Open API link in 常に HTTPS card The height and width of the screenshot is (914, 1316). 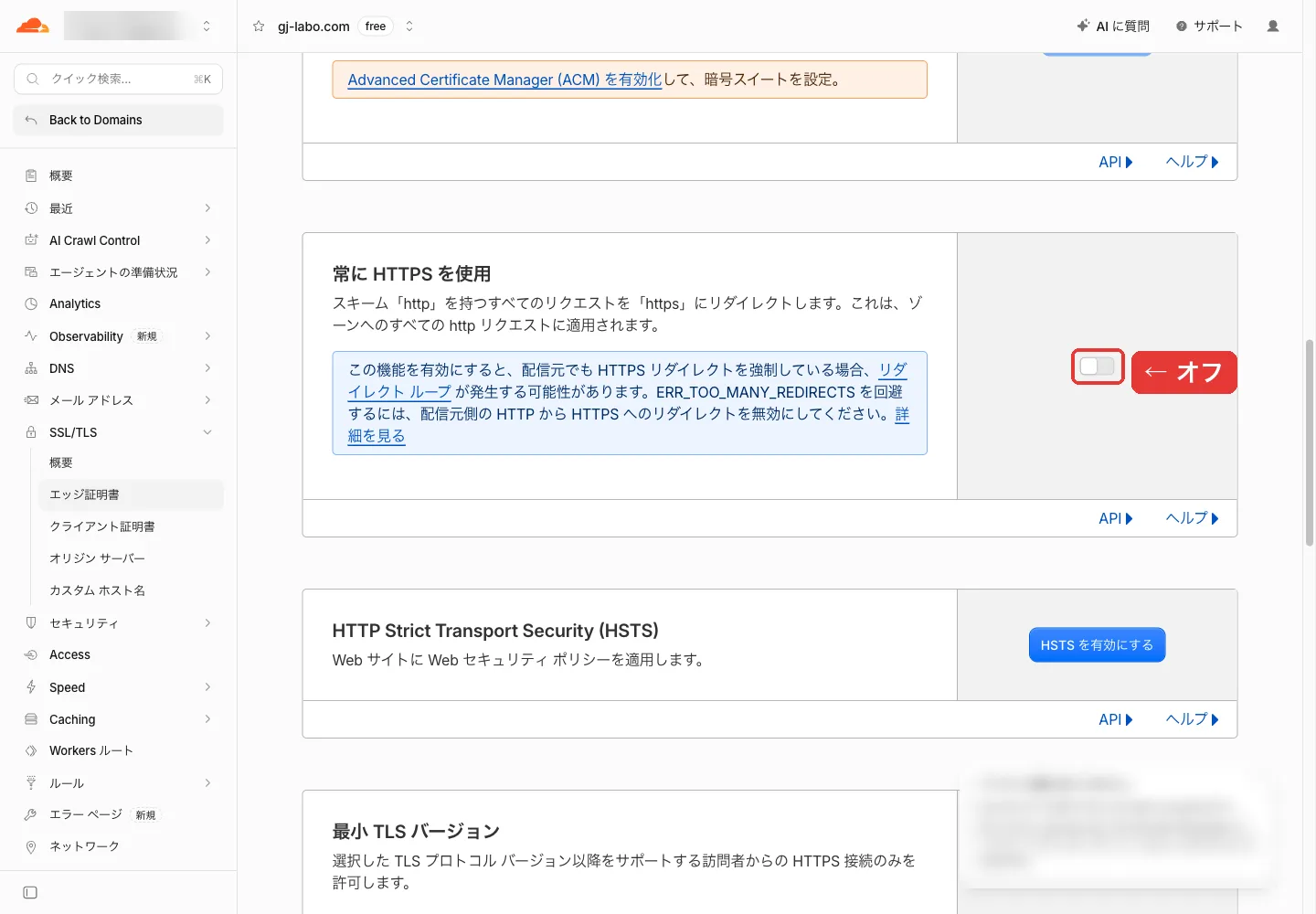point(1115,518)
